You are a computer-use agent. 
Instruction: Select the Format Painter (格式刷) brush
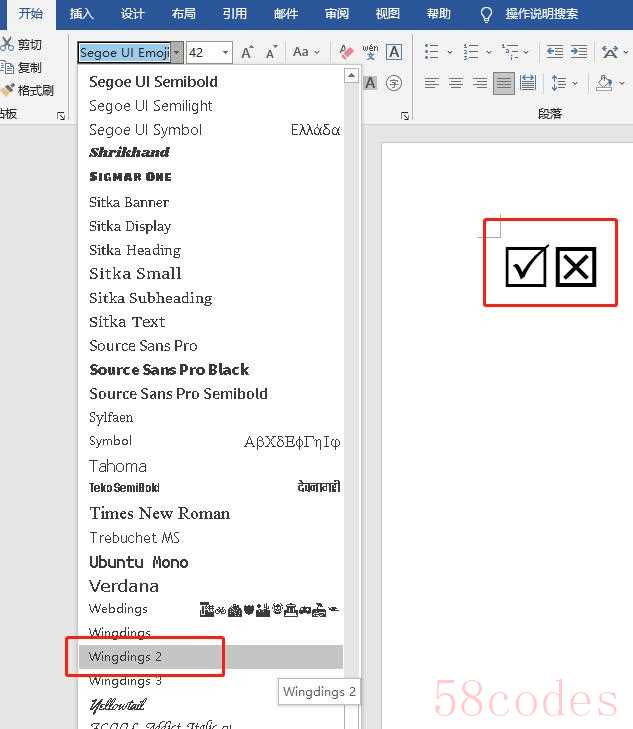(7, 90)
